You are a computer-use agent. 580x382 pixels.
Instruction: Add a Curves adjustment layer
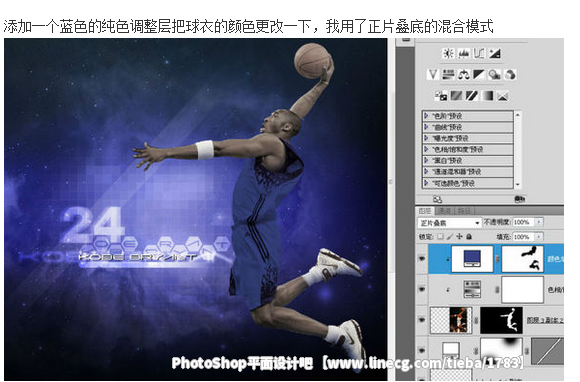479,54
